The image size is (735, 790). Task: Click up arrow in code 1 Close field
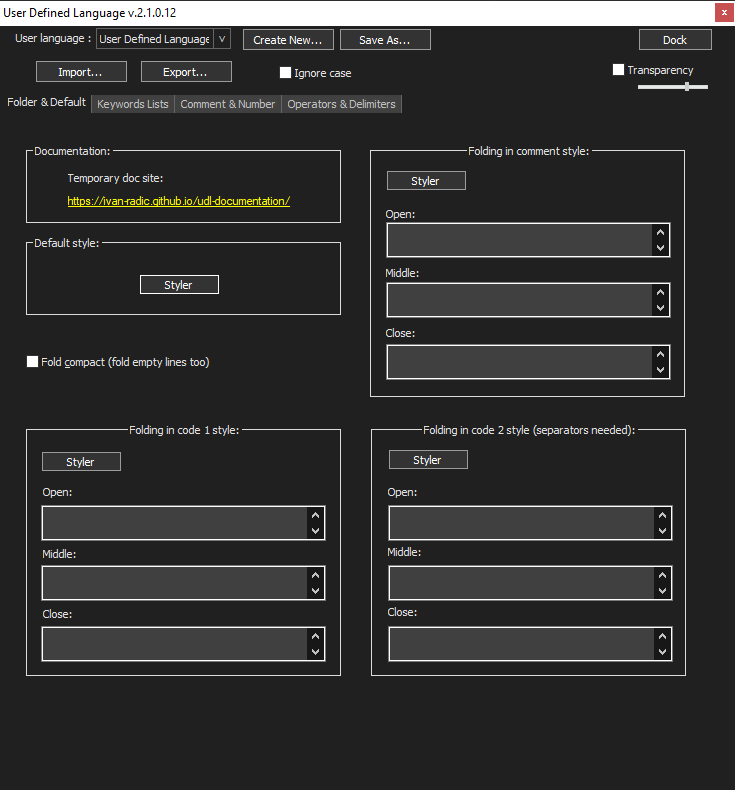(x=316, y=636)
